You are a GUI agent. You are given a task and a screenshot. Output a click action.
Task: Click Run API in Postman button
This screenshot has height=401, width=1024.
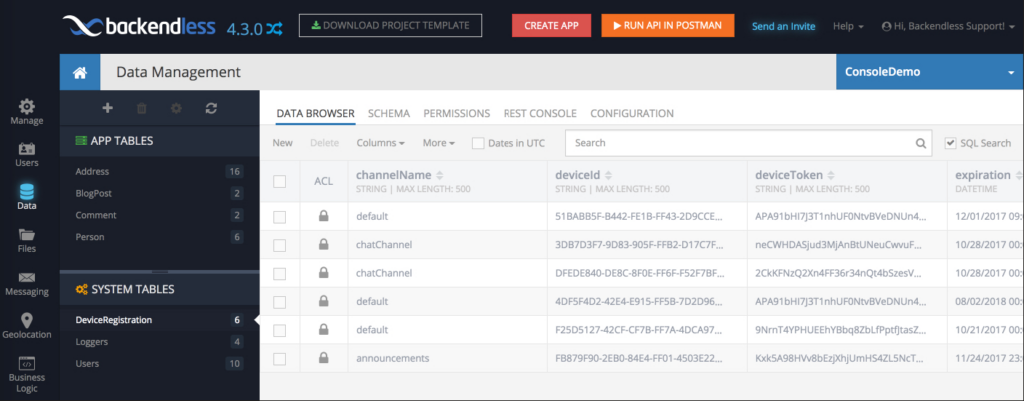(667, 25)
